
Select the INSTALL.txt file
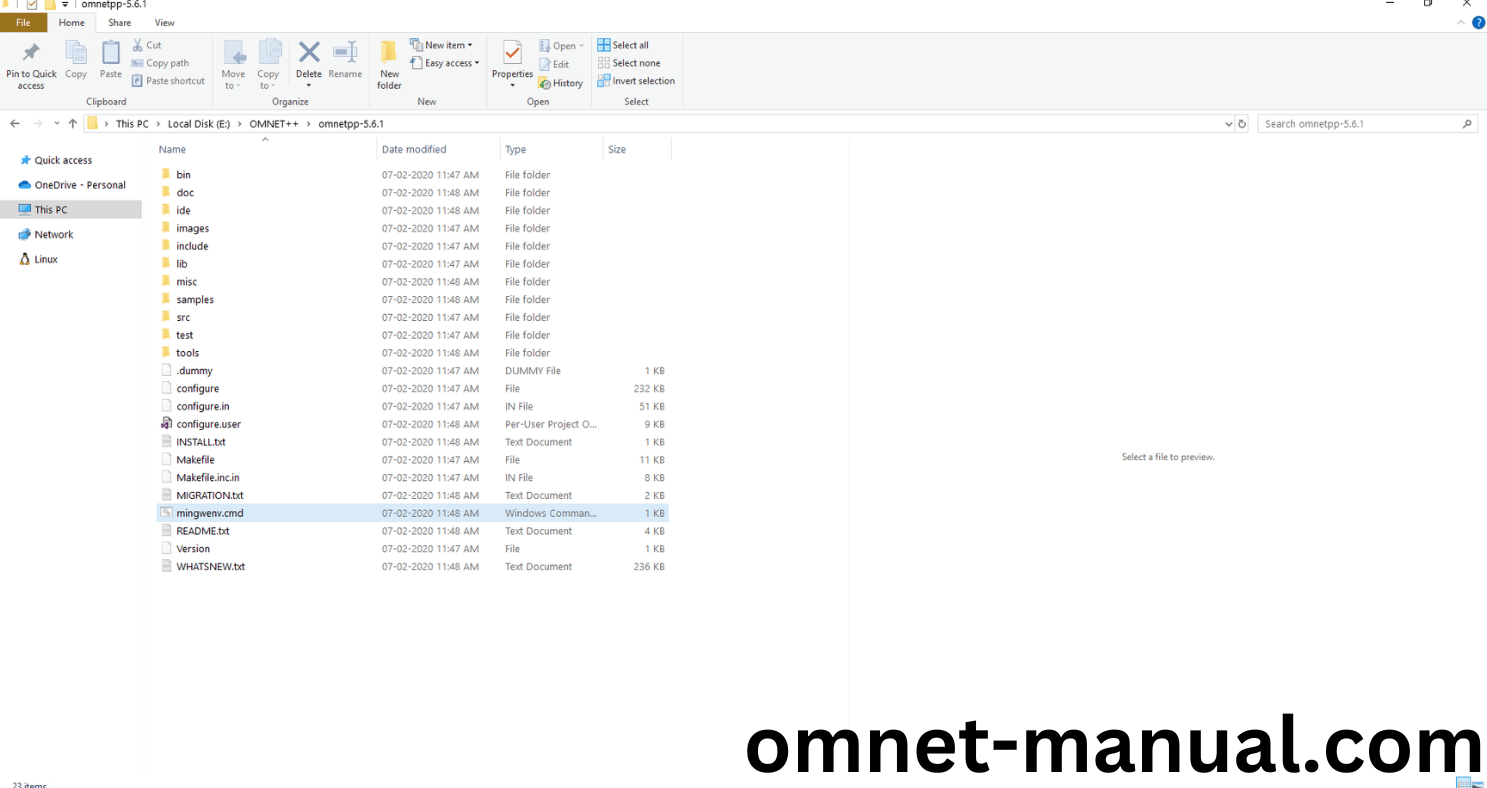(200, 442)
